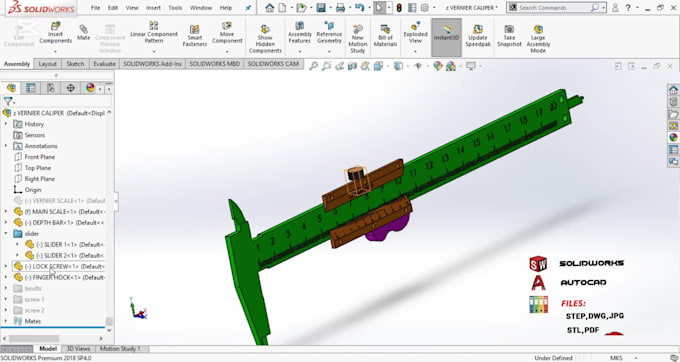
Task: Open the File menu
Action: (95, 8)
